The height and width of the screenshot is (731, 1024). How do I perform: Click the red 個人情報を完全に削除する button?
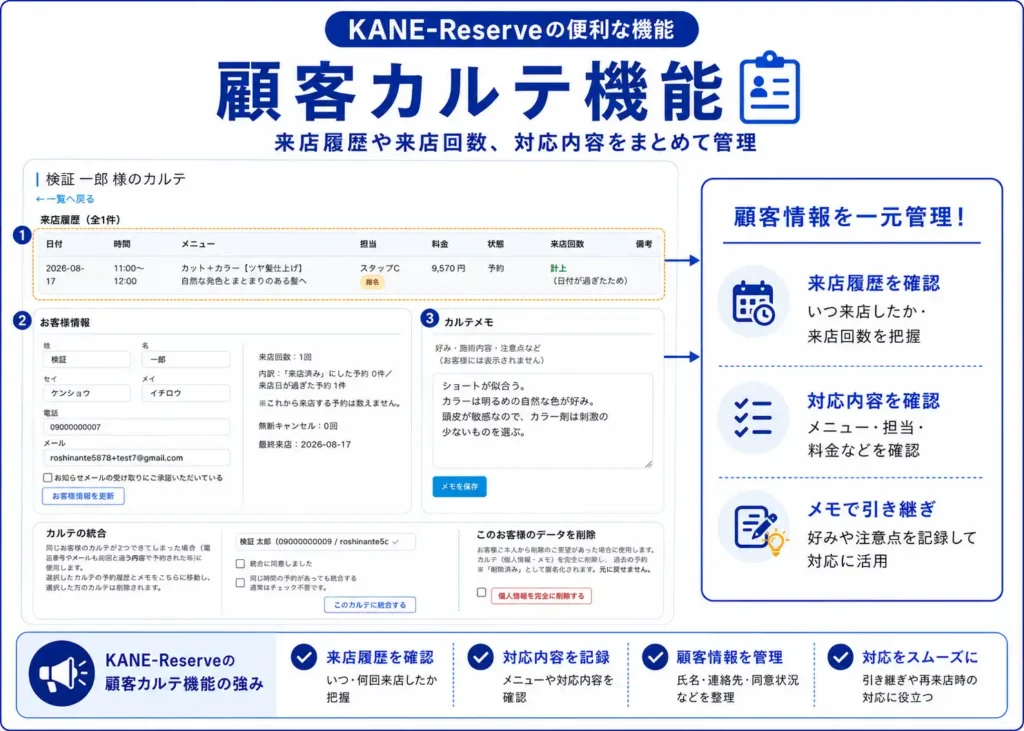click(541, 596)
